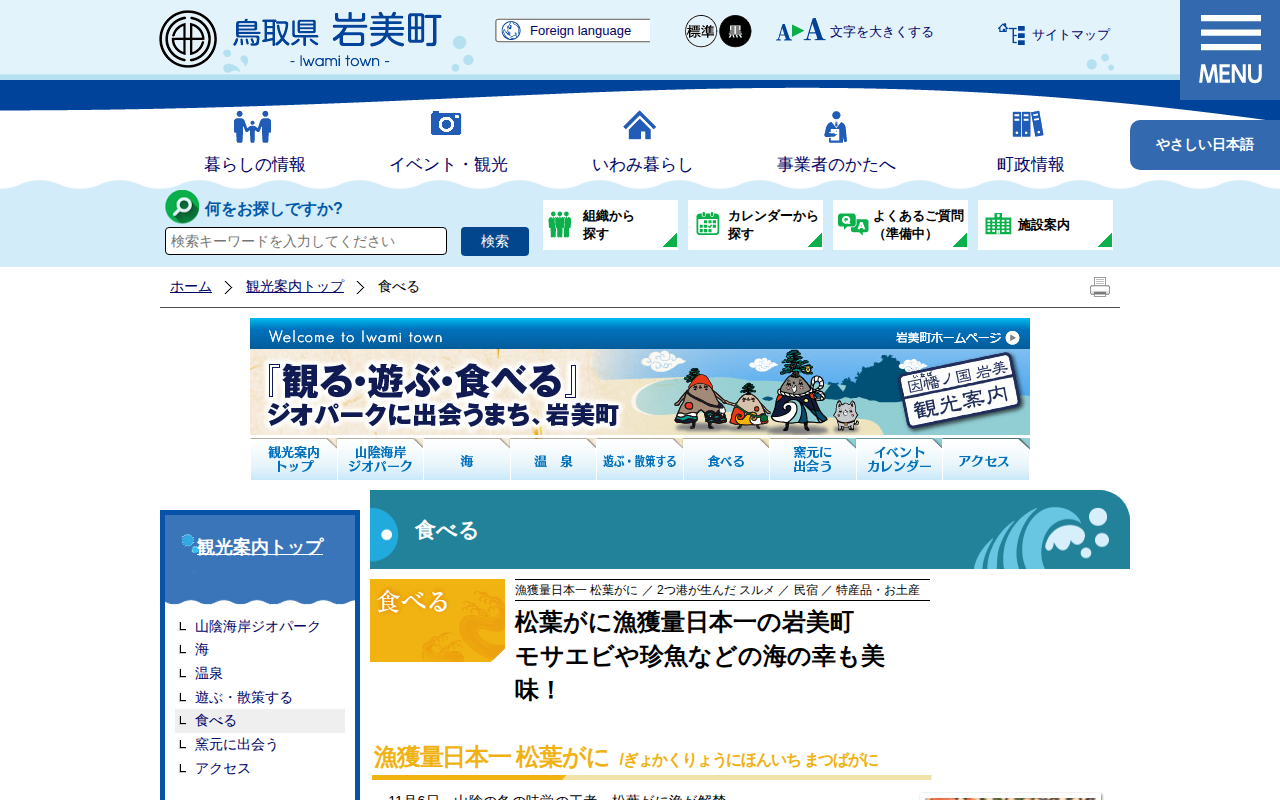This screenshot has height=800, width=1280.
Task: Open sidebar item 温泉
Action: [209, 674]
